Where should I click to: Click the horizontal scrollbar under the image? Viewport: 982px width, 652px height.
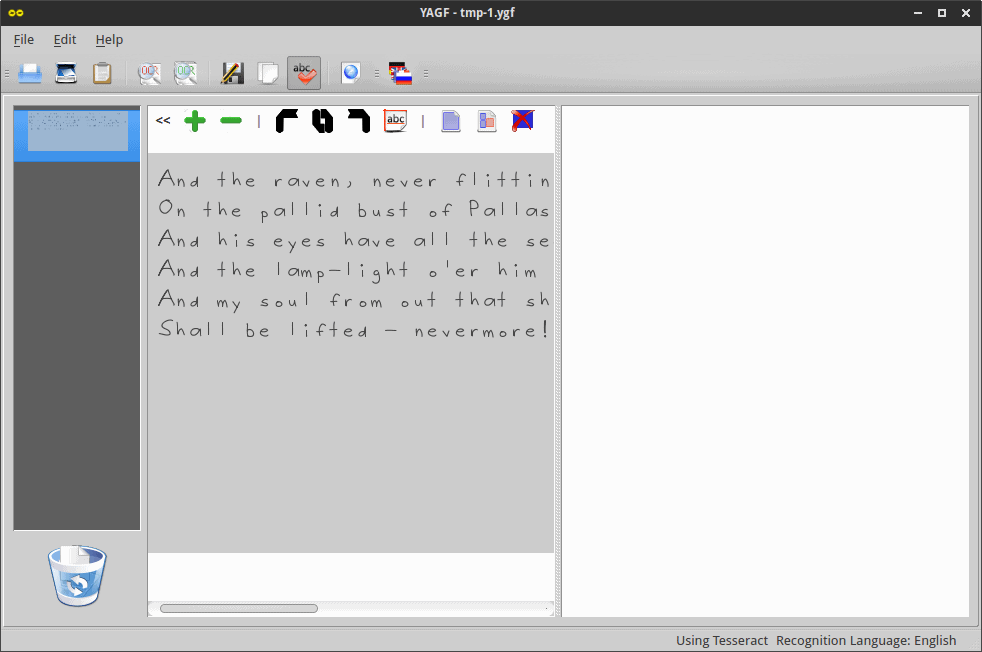coord(239,608)
